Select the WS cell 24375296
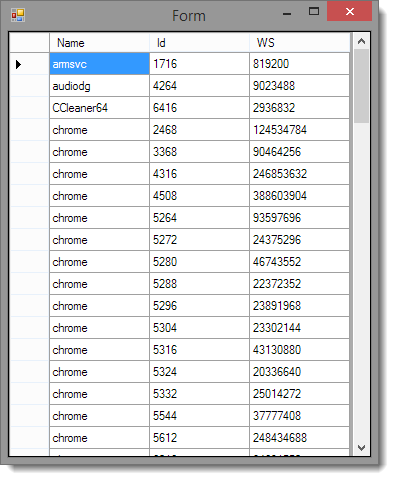 click(x=299, y=240)
